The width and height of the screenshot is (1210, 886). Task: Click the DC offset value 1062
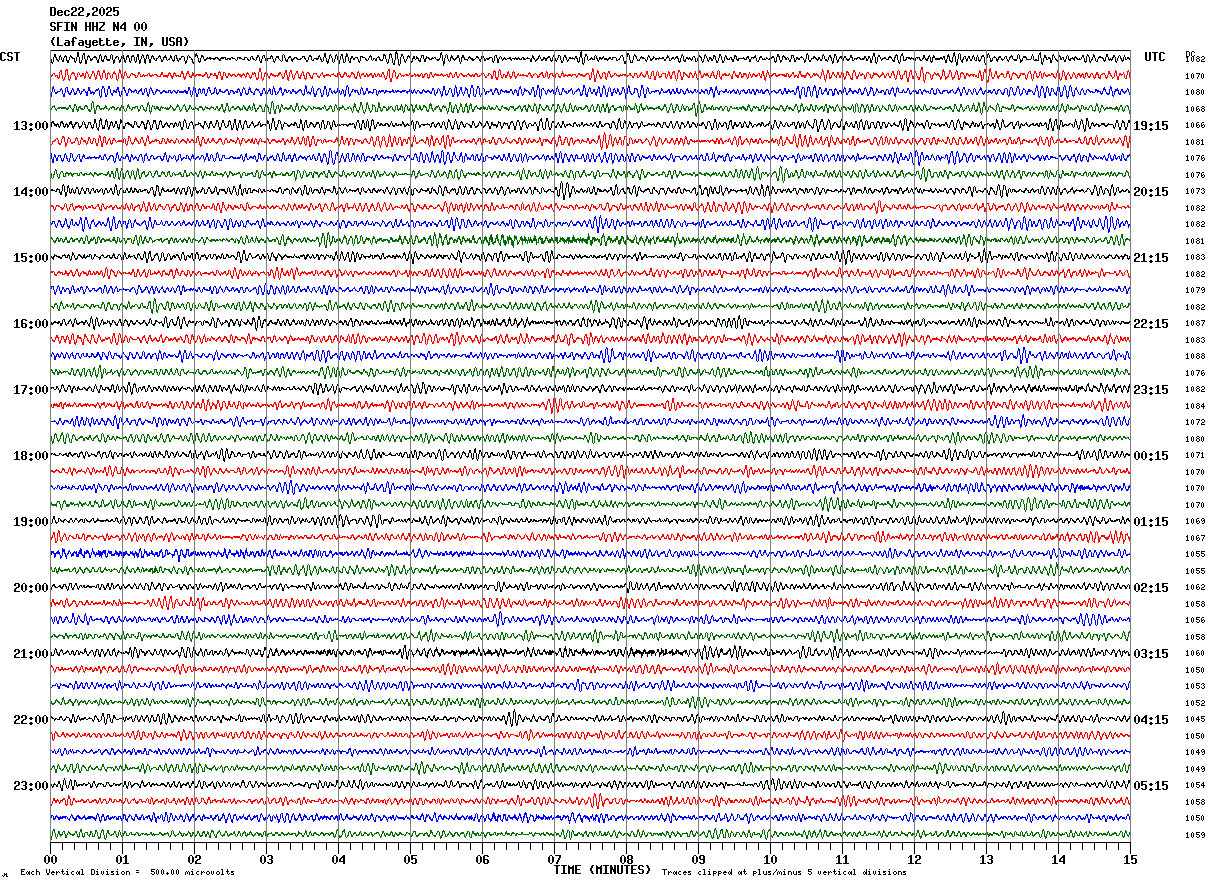(x=1195, y=588)
